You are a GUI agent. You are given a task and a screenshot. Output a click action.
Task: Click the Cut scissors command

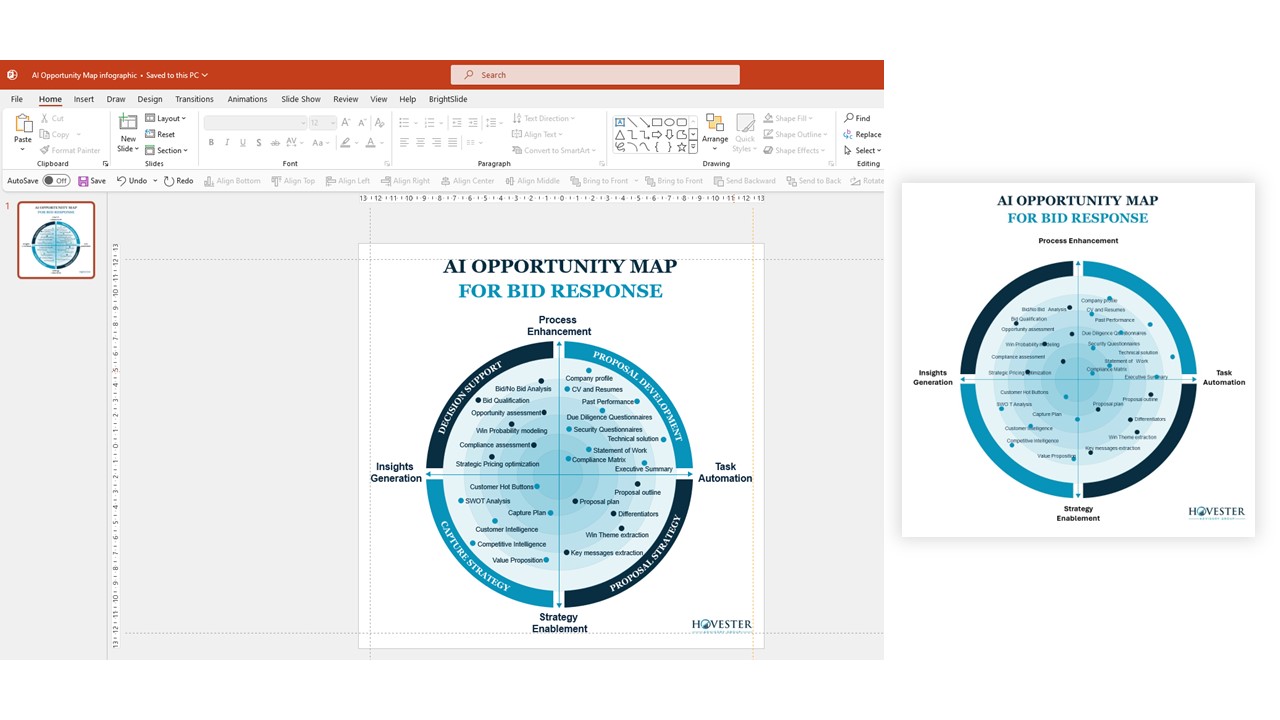pyautogui.click(x=52, y=118)
